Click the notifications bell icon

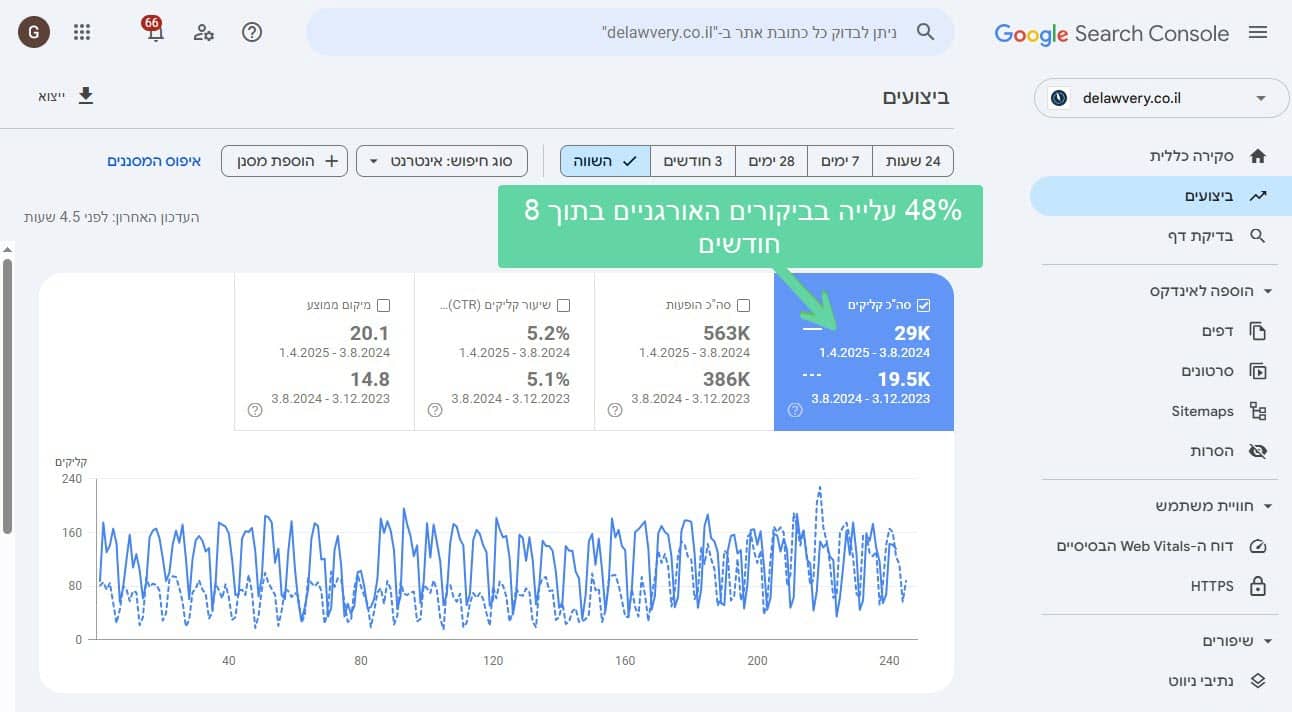click(154, 32)
